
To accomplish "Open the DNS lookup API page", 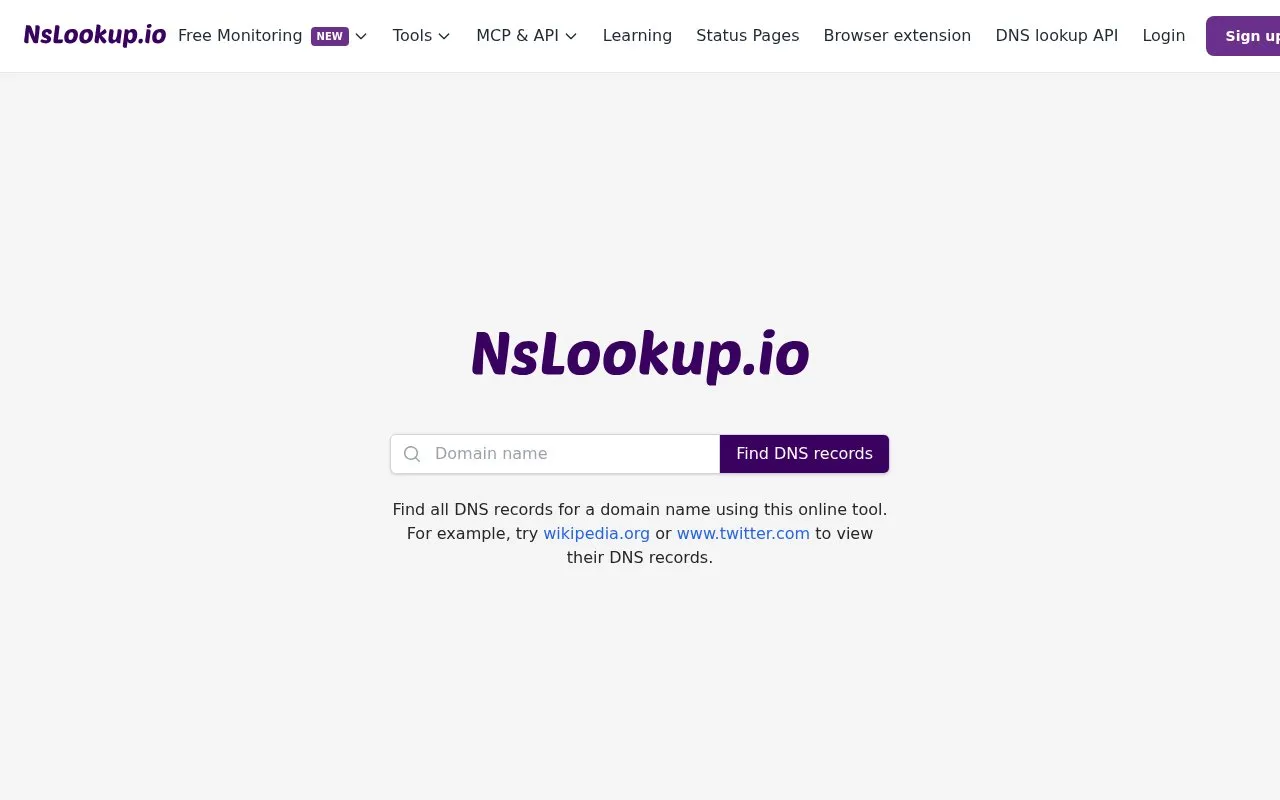I will [1057, 36].
